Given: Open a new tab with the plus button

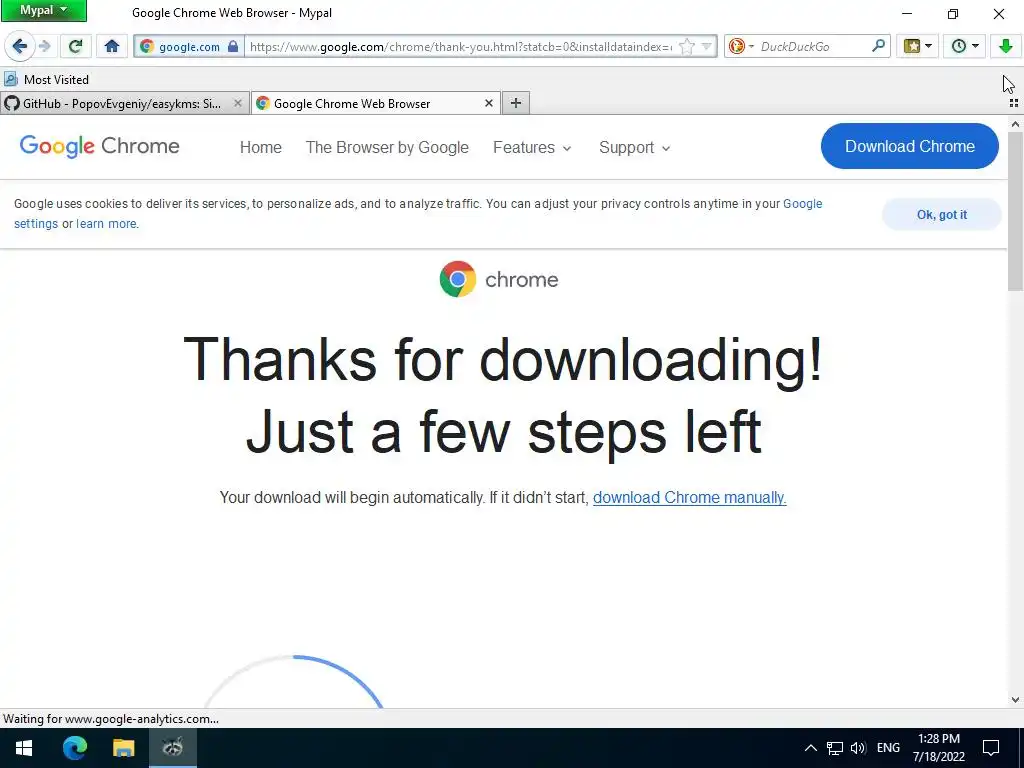Looking at the screenshot, I should [x=515, y=103].
